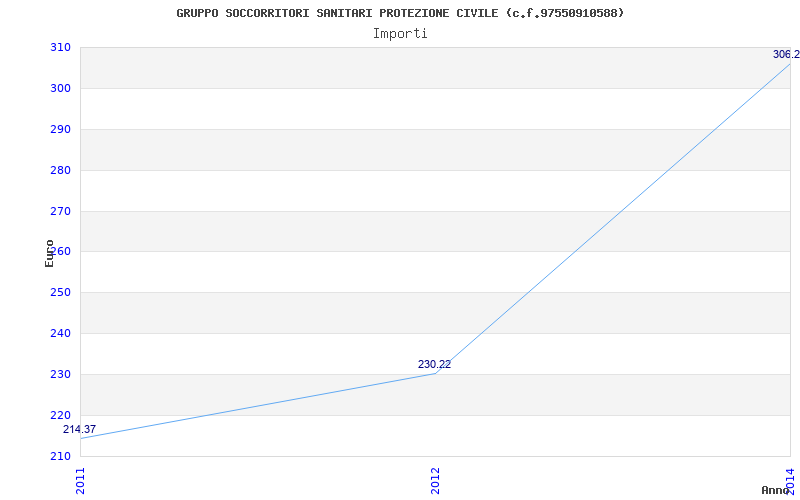
Task: Click the 2014 x-axis label
Action: (x=790, y=481)
